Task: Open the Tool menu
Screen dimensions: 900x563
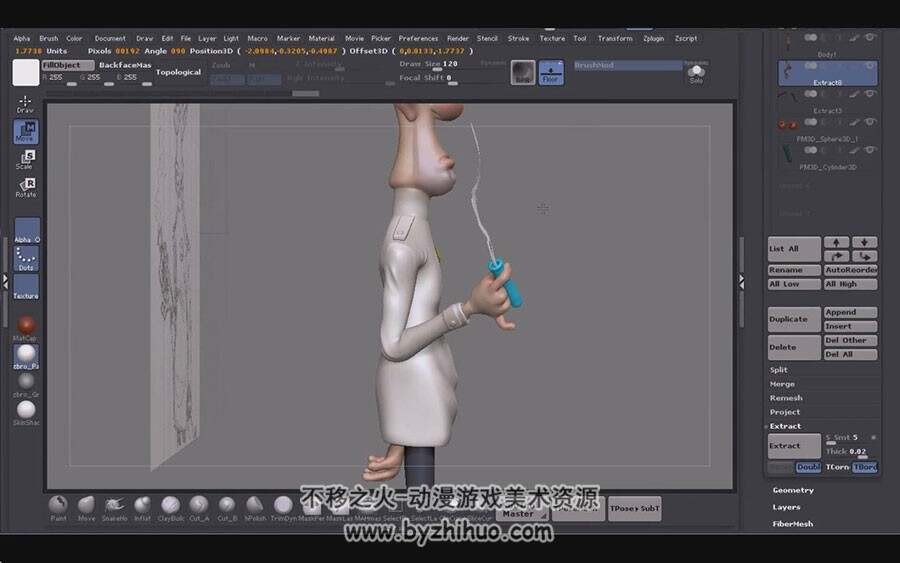Action: (x=580, y=38)
